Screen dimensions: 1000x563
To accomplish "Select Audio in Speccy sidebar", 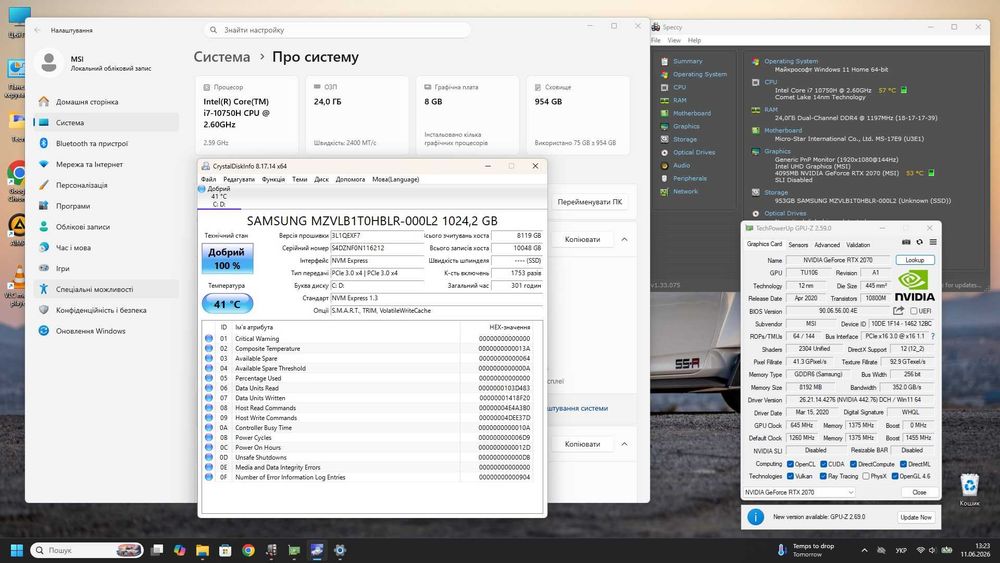I will (x=682, y=165).
